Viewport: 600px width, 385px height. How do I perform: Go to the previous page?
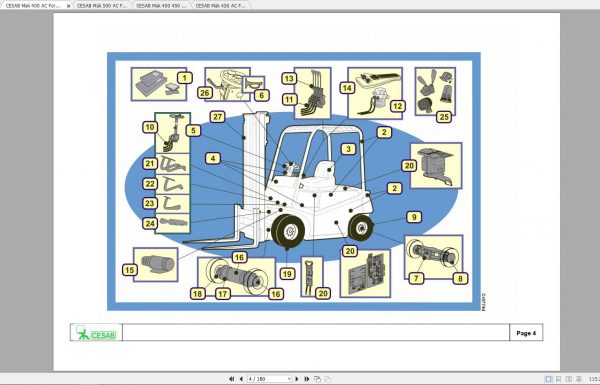241,379
